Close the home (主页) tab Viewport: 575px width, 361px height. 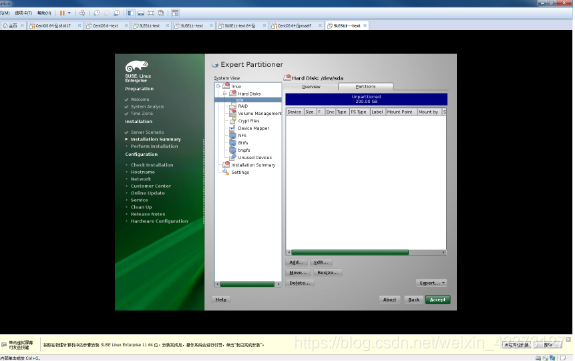click(22, 26)
